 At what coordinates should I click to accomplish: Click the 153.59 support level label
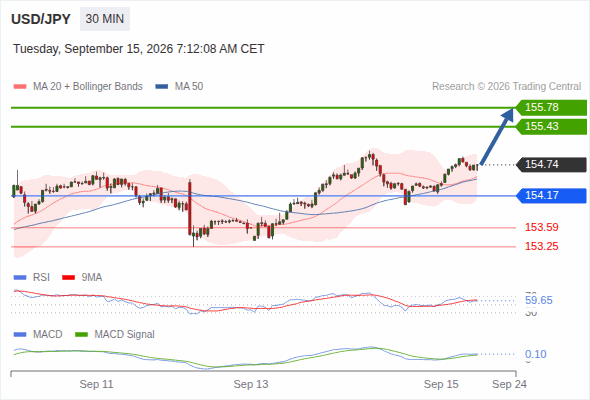541,227
